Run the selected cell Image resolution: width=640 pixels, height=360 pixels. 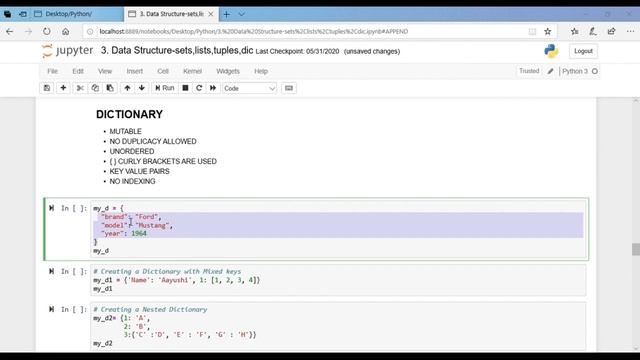point(164,88)
